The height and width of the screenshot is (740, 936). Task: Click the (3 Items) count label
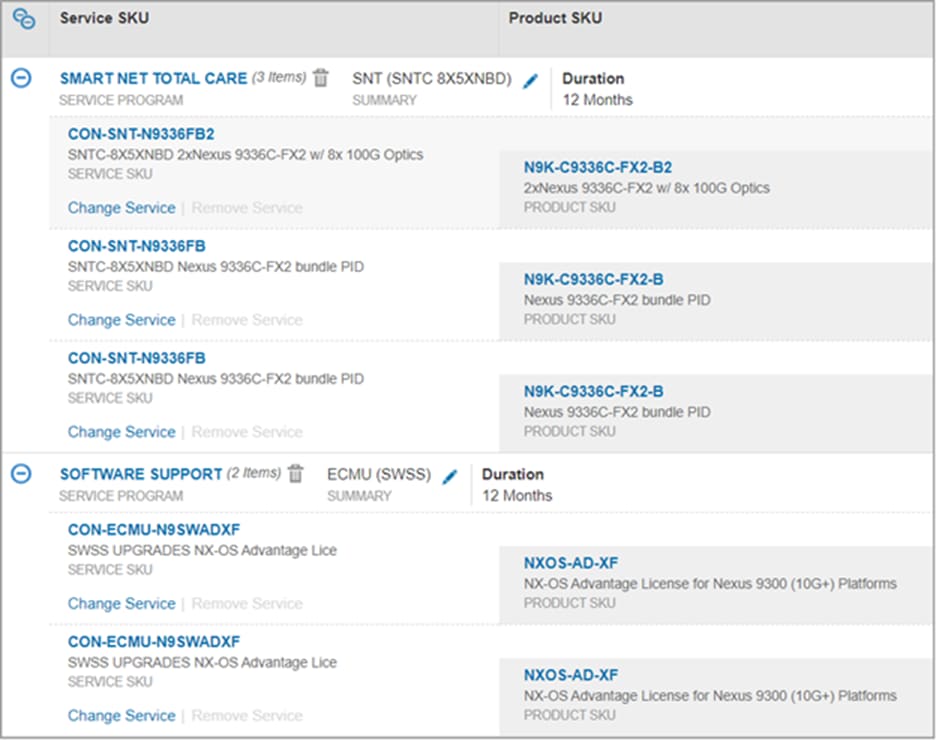pos(279,78)
